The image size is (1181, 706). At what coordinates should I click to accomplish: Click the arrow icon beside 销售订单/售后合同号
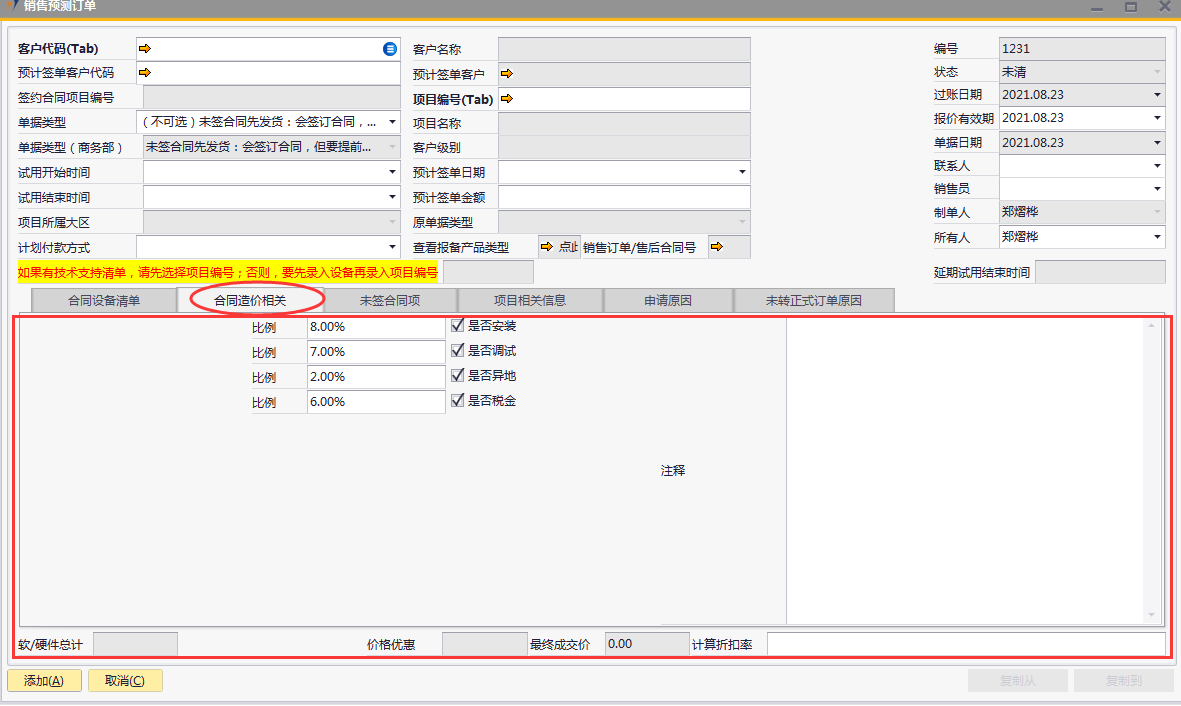point(716,247)
